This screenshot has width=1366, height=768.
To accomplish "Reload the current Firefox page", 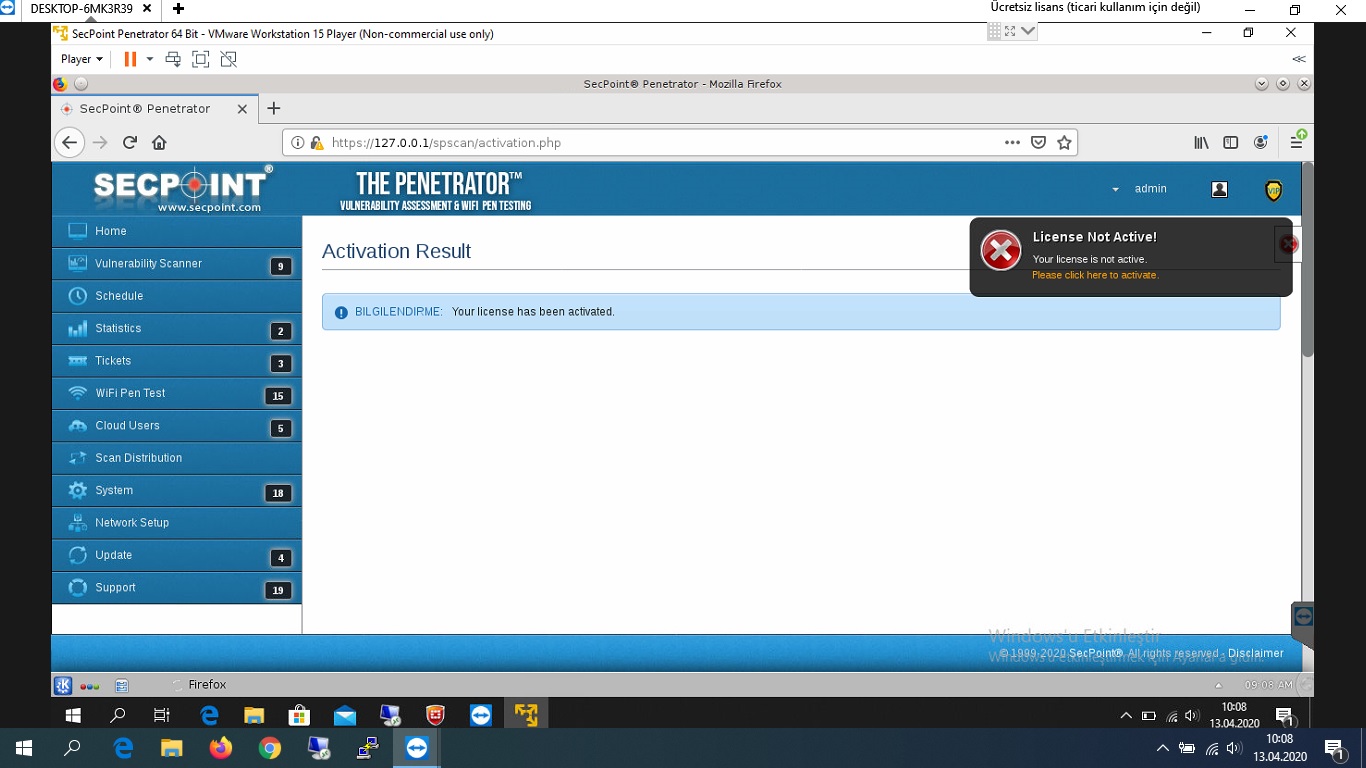I will click(x=129, y=143).
